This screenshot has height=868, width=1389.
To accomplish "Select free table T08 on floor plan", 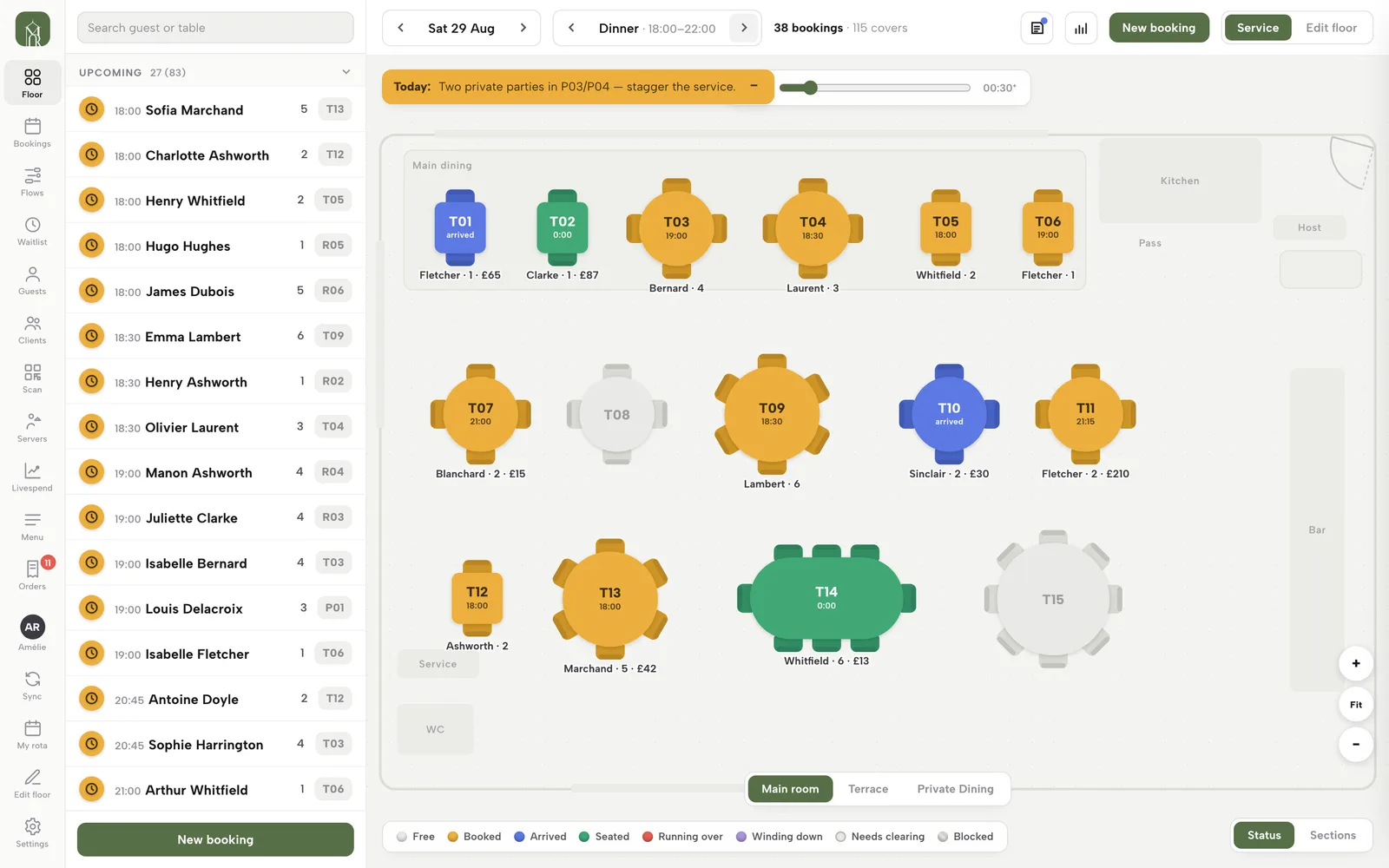I will tap(617, 415).
